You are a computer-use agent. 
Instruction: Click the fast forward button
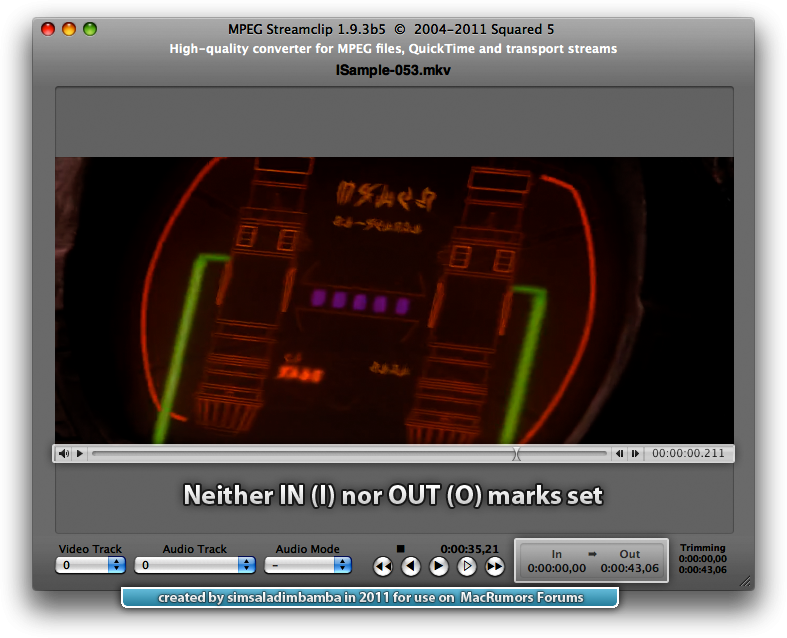pyautogui.click(x=494, y=567)
